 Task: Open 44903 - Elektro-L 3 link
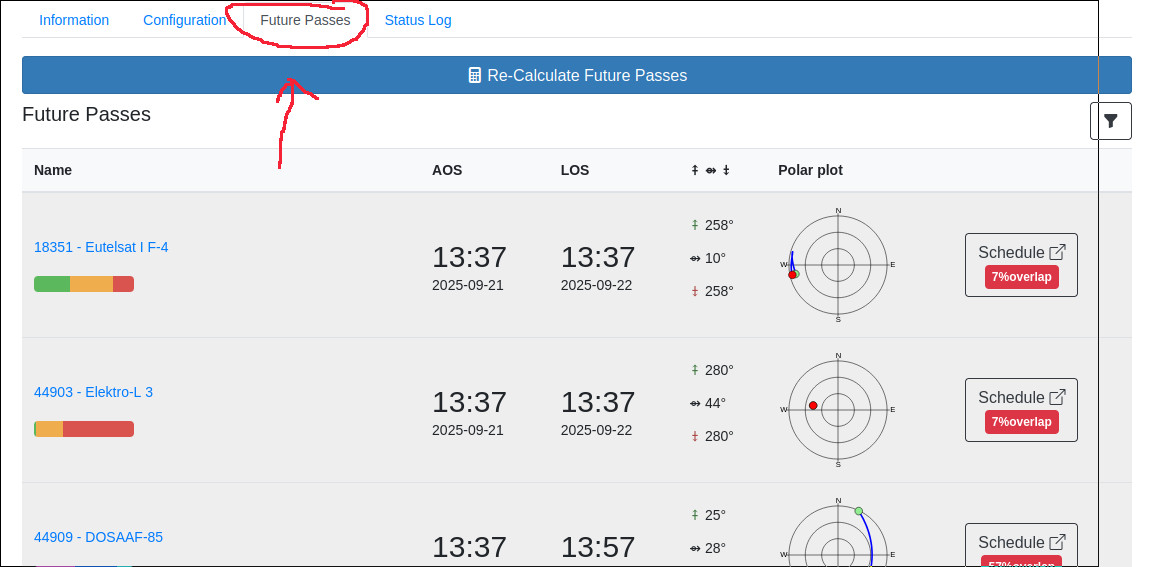[x=93, y=392]
